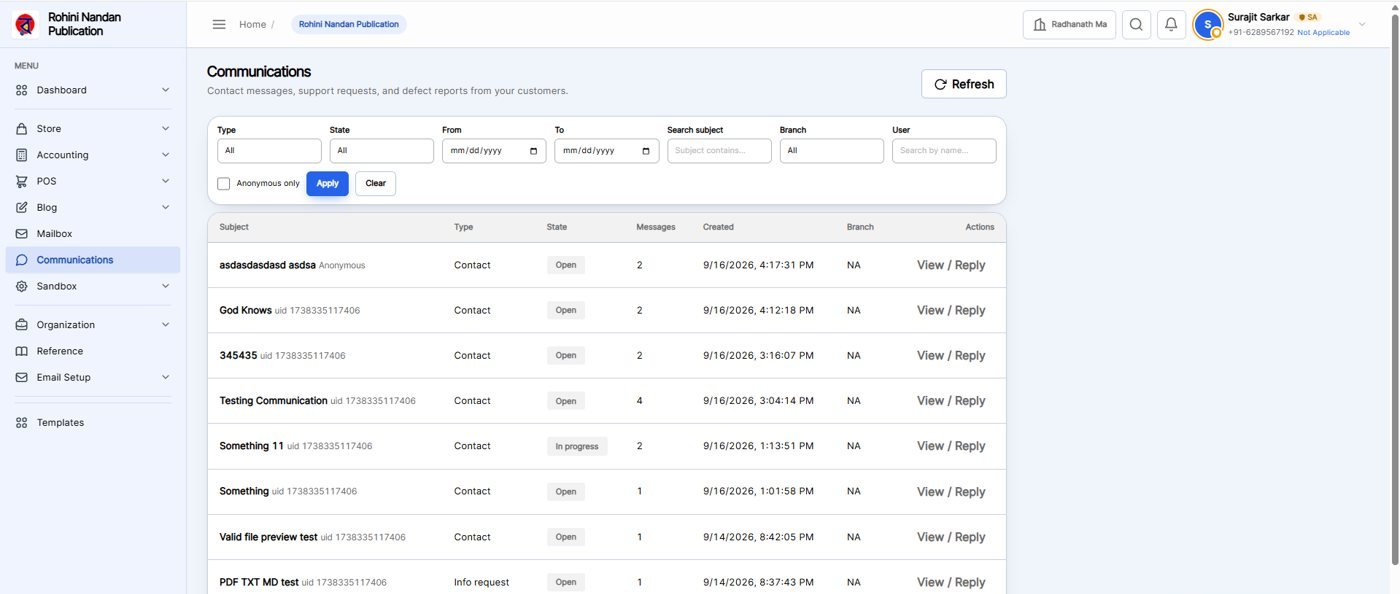Expand the Store menu chevron

(x=166, y=129)
